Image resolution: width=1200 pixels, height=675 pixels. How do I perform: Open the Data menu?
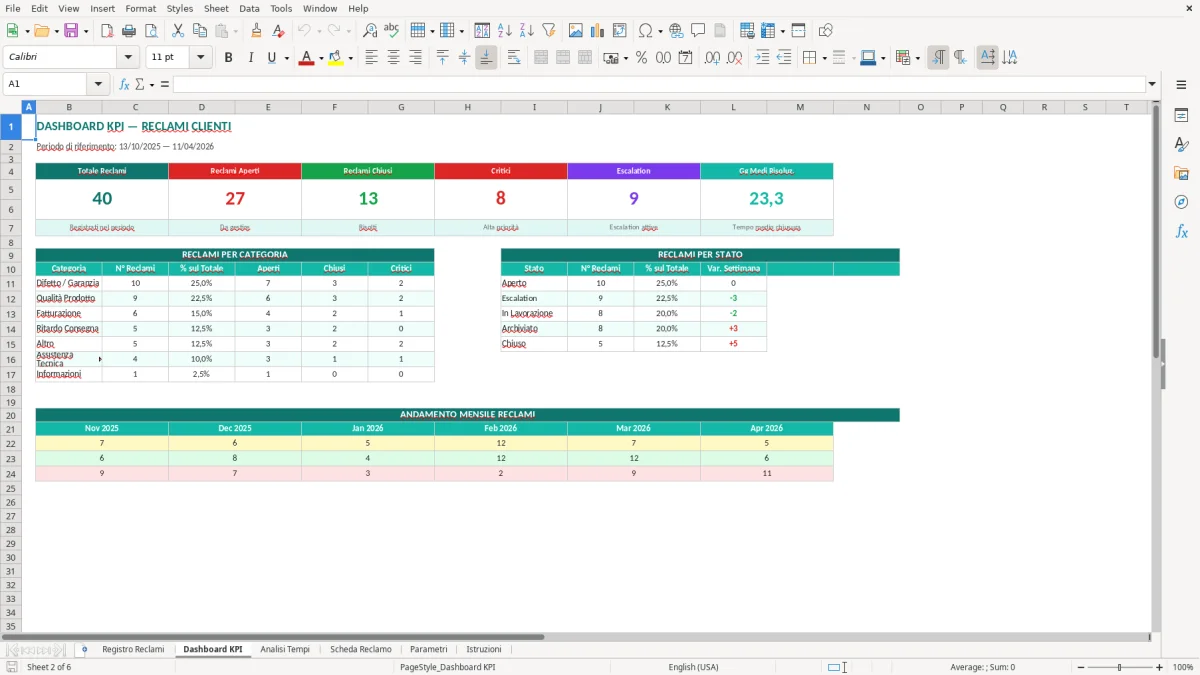point(249,8)
